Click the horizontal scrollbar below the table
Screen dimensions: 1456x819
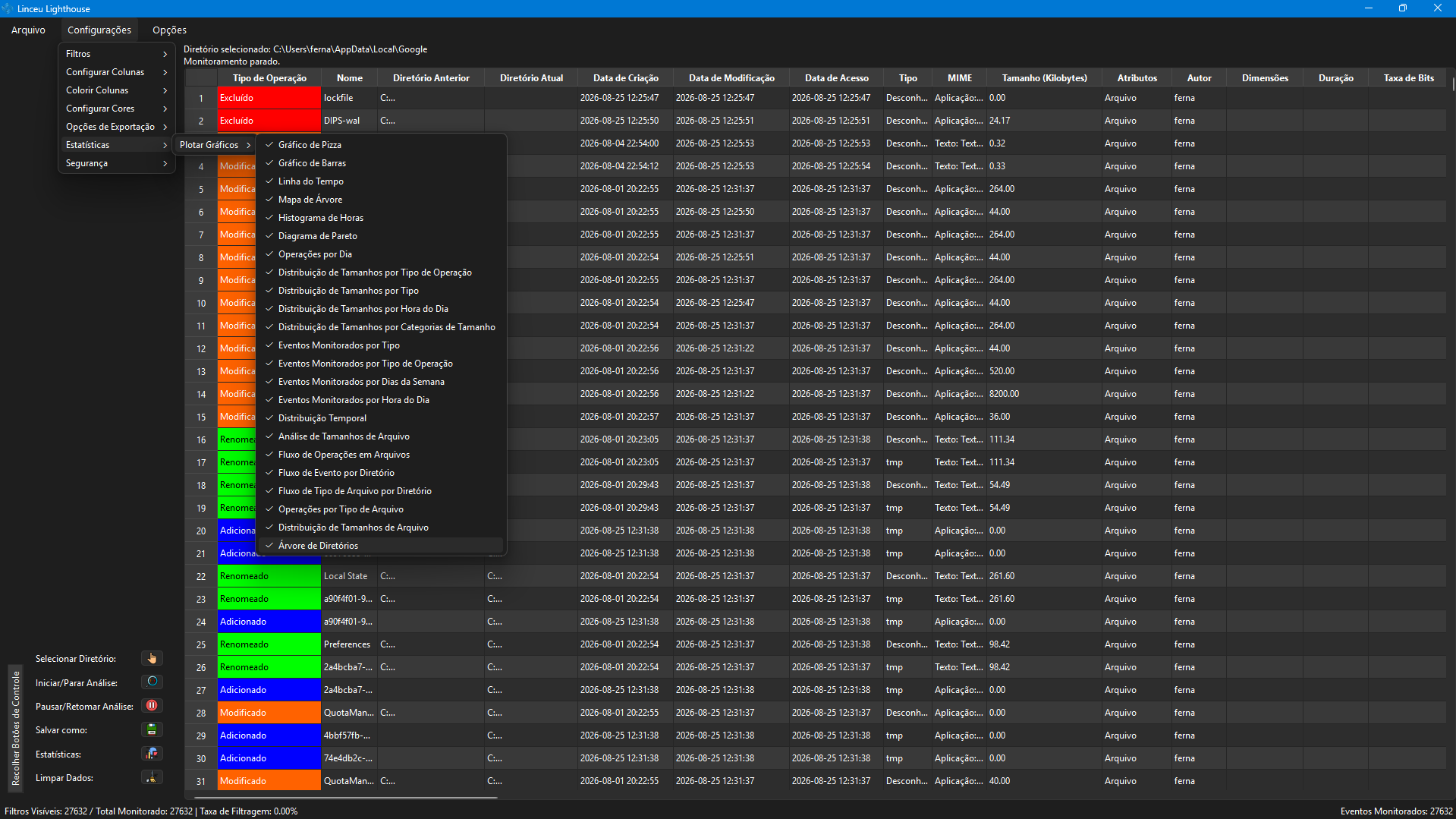pos(346,797)
